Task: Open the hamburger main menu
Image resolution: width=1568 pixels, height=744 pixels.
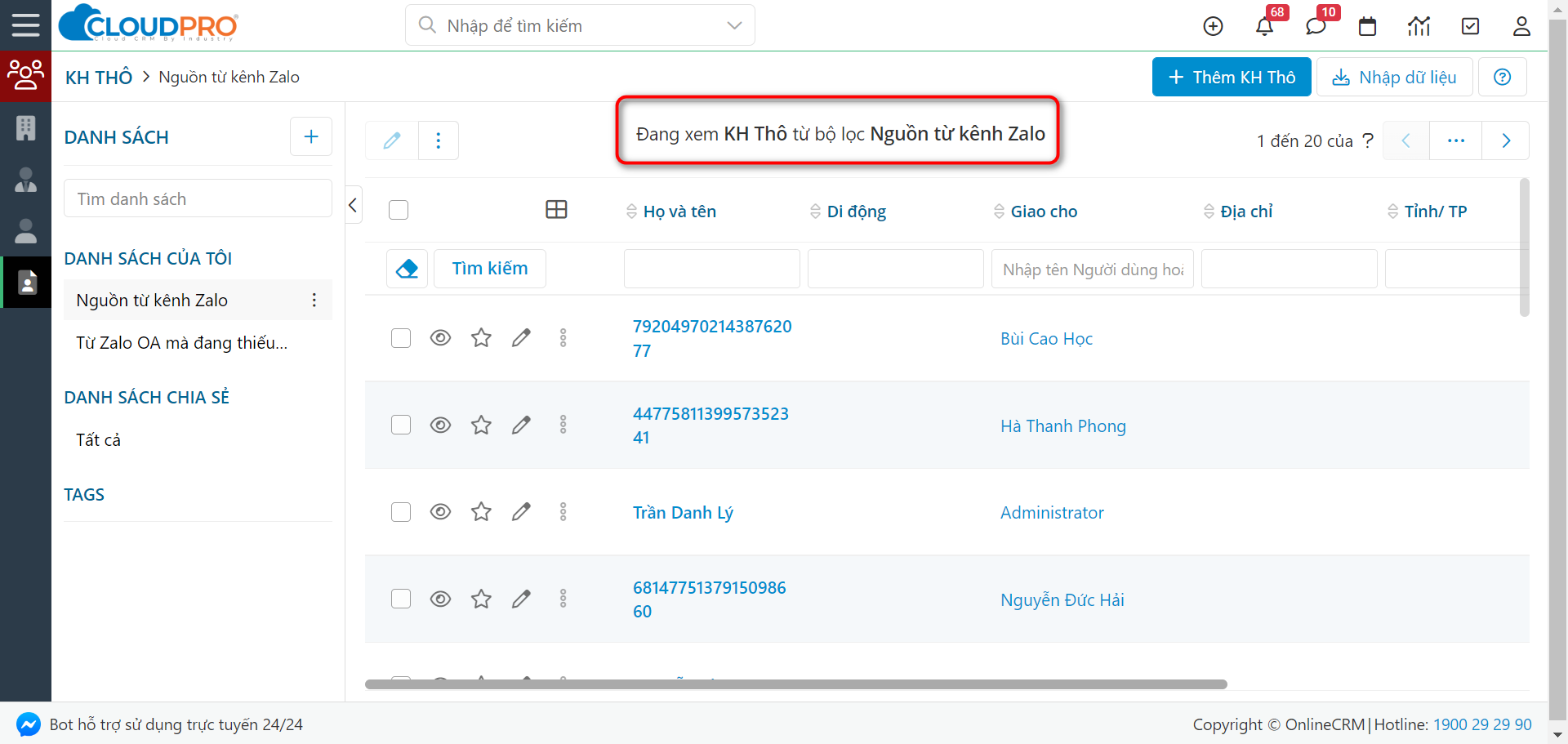Action: (x=25, y=25)
